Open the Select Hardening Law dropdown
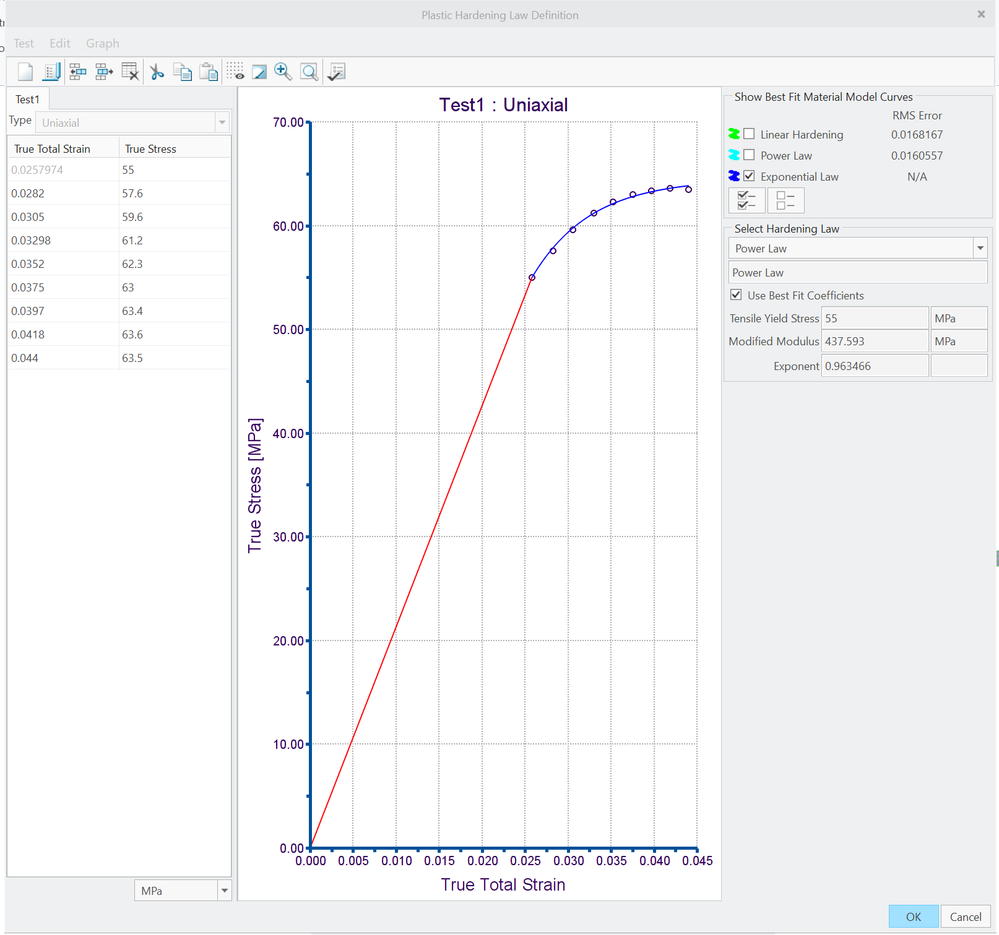 tap(980, 248)
